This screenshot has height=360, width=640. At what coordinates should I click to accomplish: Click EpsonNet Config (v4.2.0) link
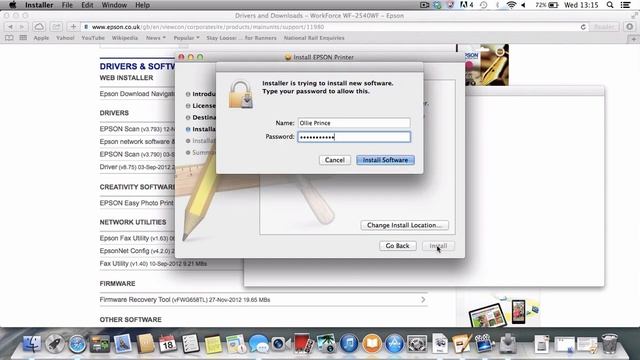pos(137,251)
